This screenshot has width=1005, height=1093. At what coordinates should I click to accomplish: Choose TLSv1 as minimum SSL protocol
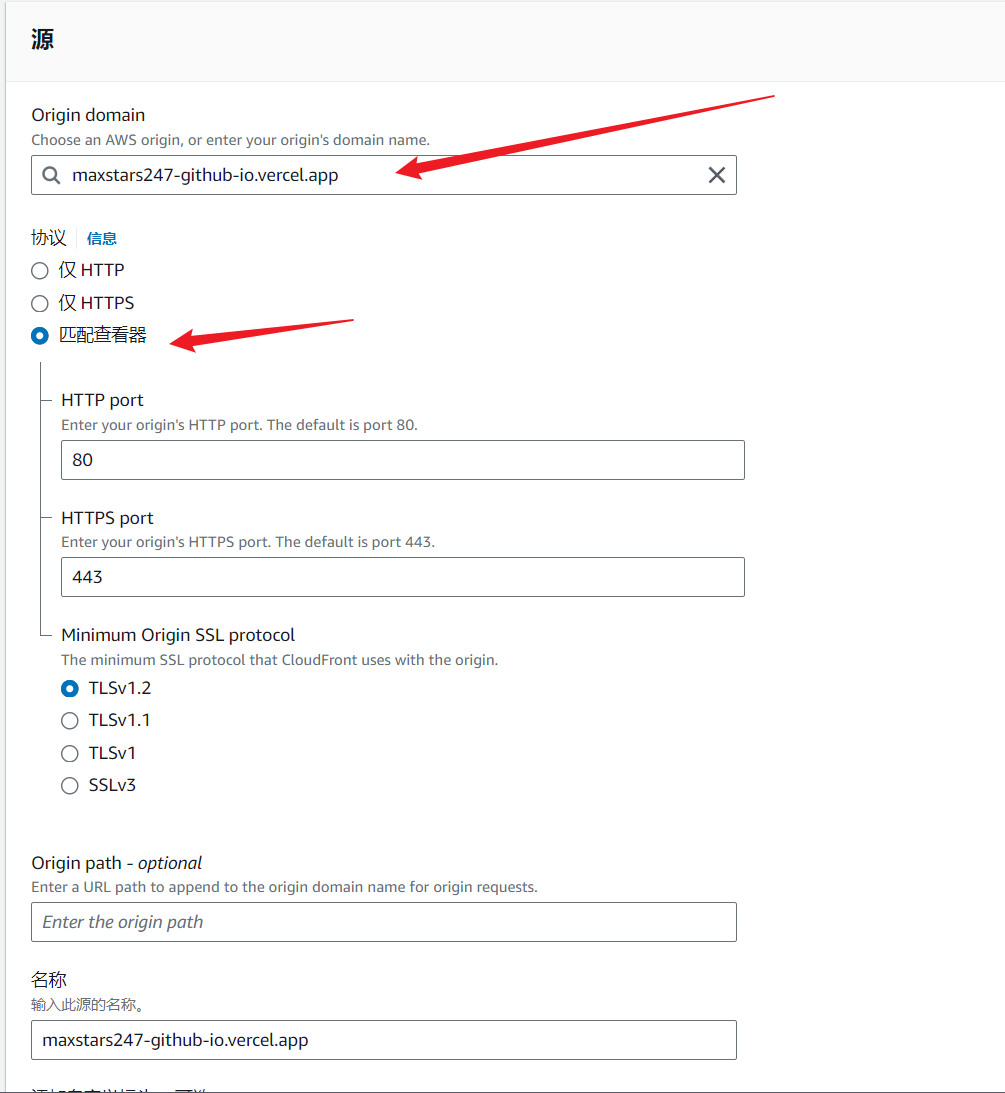[70, 753]
